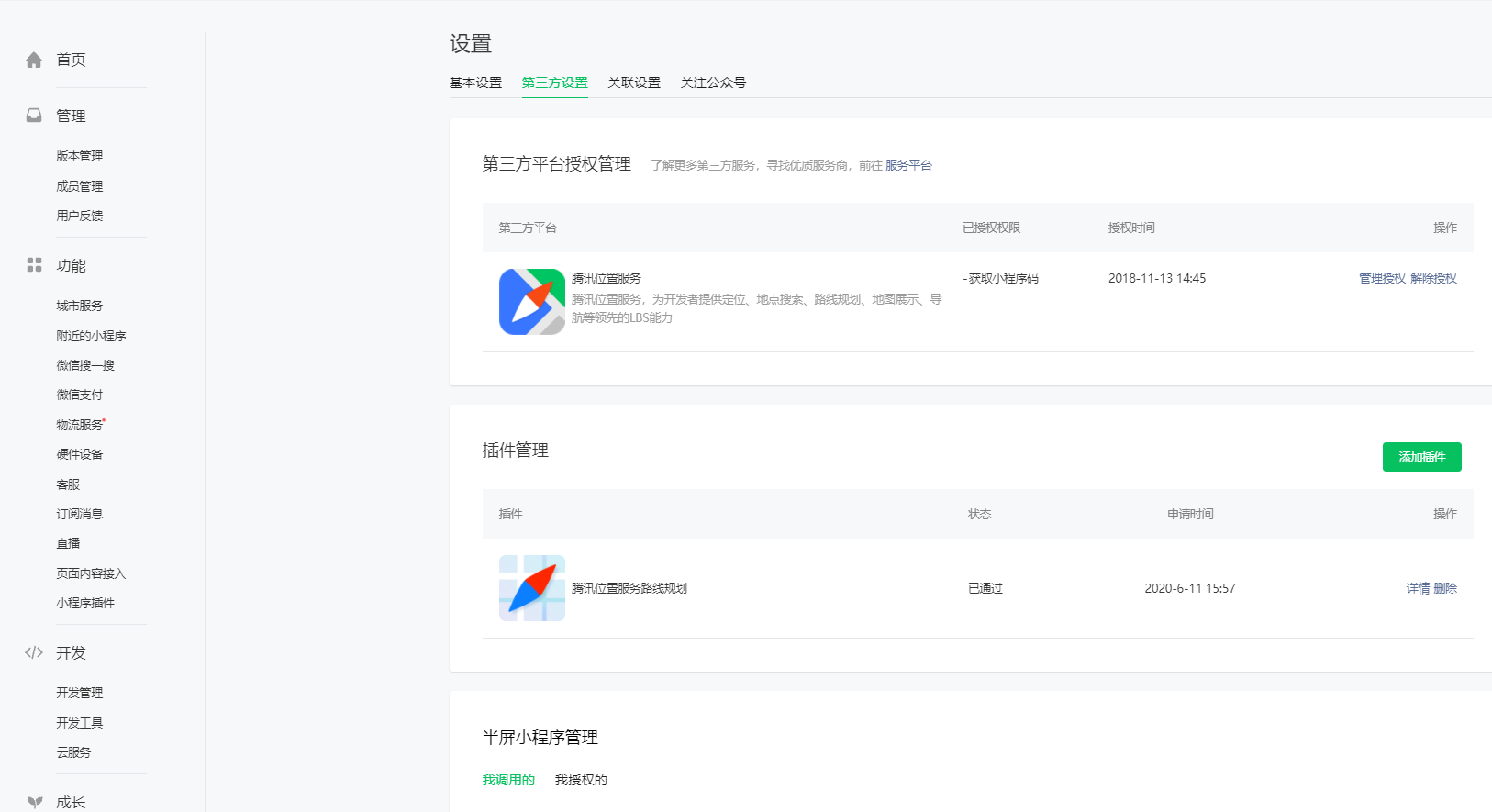Click the 腾讯位置服务路线规划 plugin icon
This screenshot has width=1492, height=812.
[531, 588]
